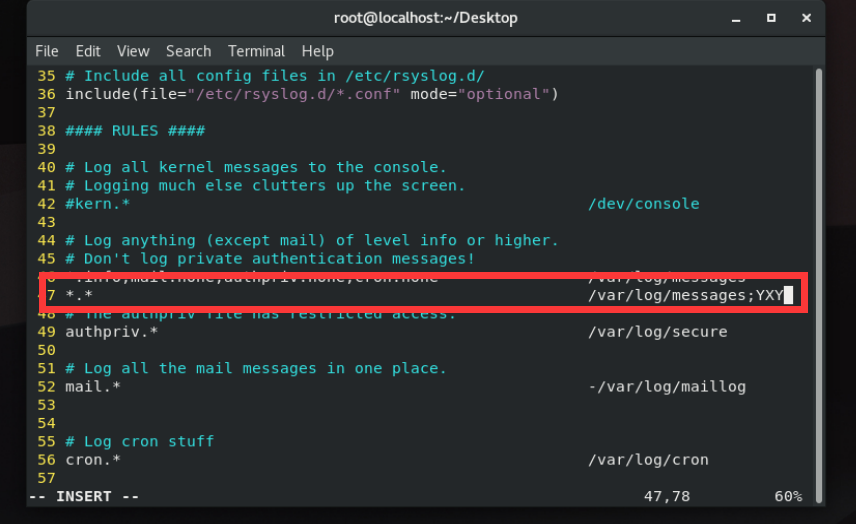Click the 'cron.*' selector
The image size is (856, 524).
93,460
